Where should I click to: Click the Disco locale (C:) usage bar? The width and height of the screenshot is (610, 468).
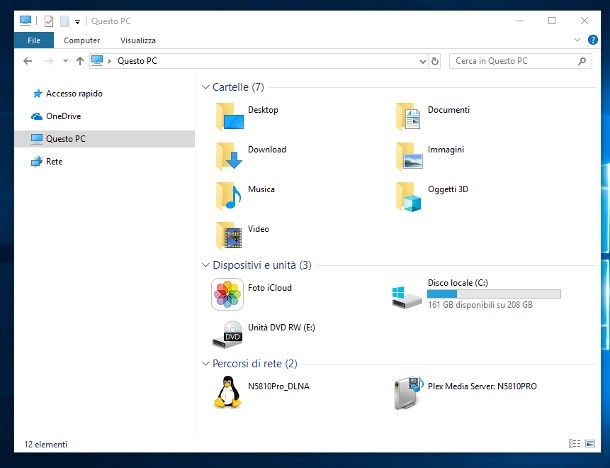[x=494, y=294]
